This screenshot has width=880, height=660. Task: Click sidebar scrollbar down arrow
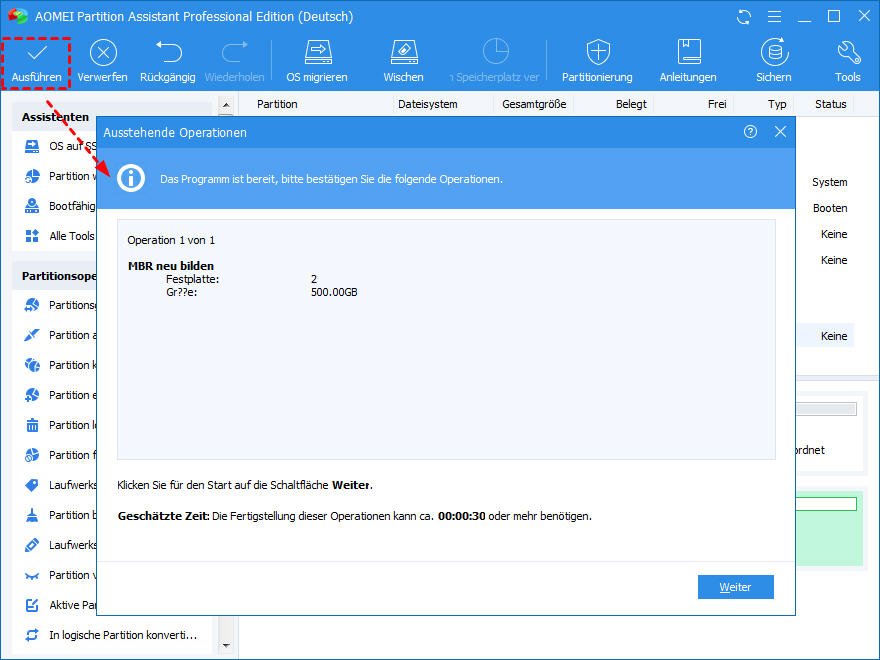[226, 645]
